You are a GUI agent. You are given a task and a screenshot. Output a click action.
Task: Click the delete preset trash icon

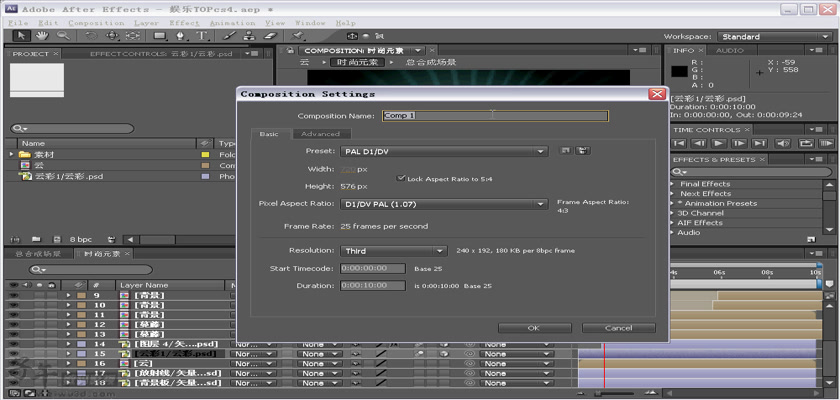pyautogui.click(x=582, y=151)
